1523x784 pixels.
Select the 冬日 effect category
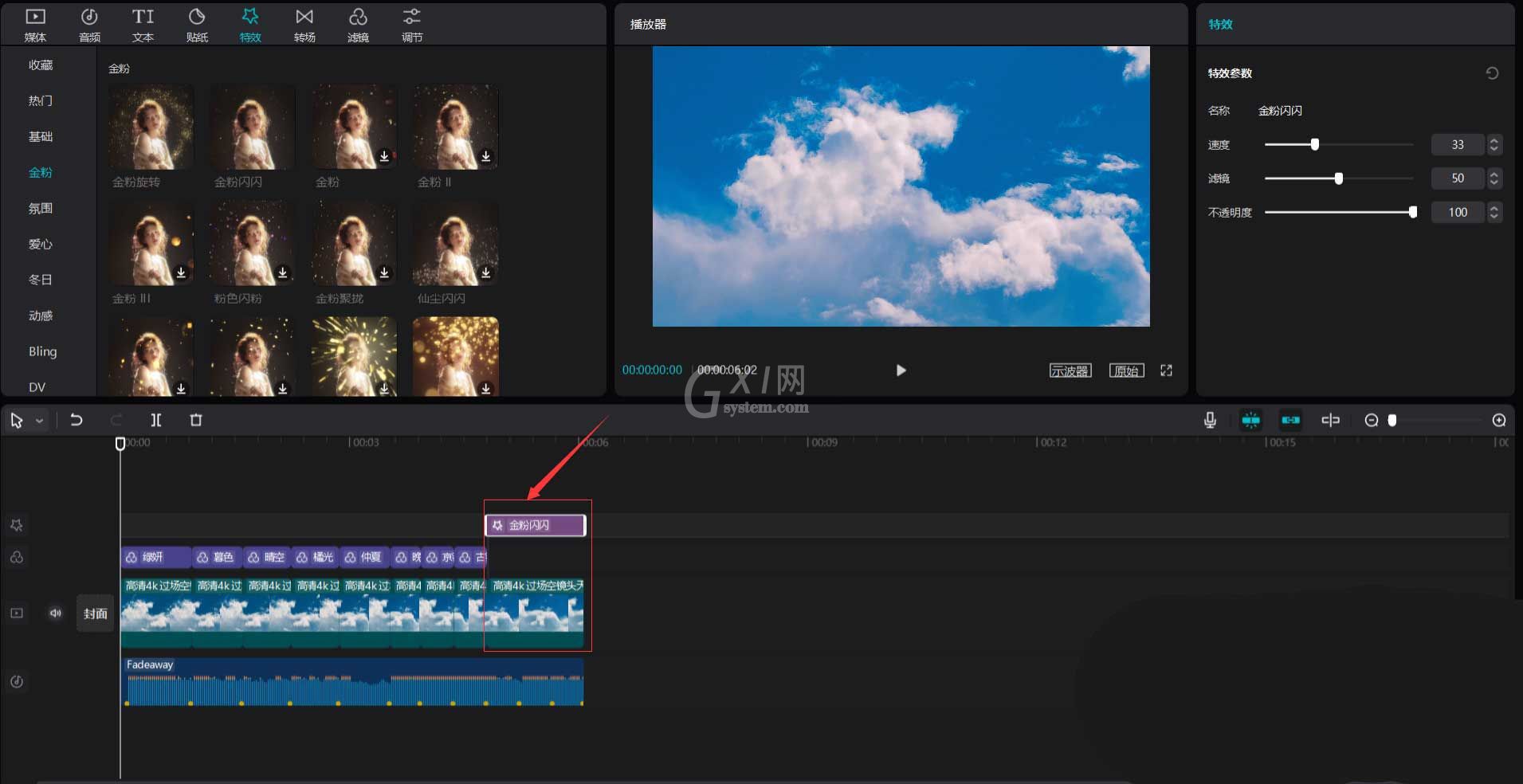(41, 280)
